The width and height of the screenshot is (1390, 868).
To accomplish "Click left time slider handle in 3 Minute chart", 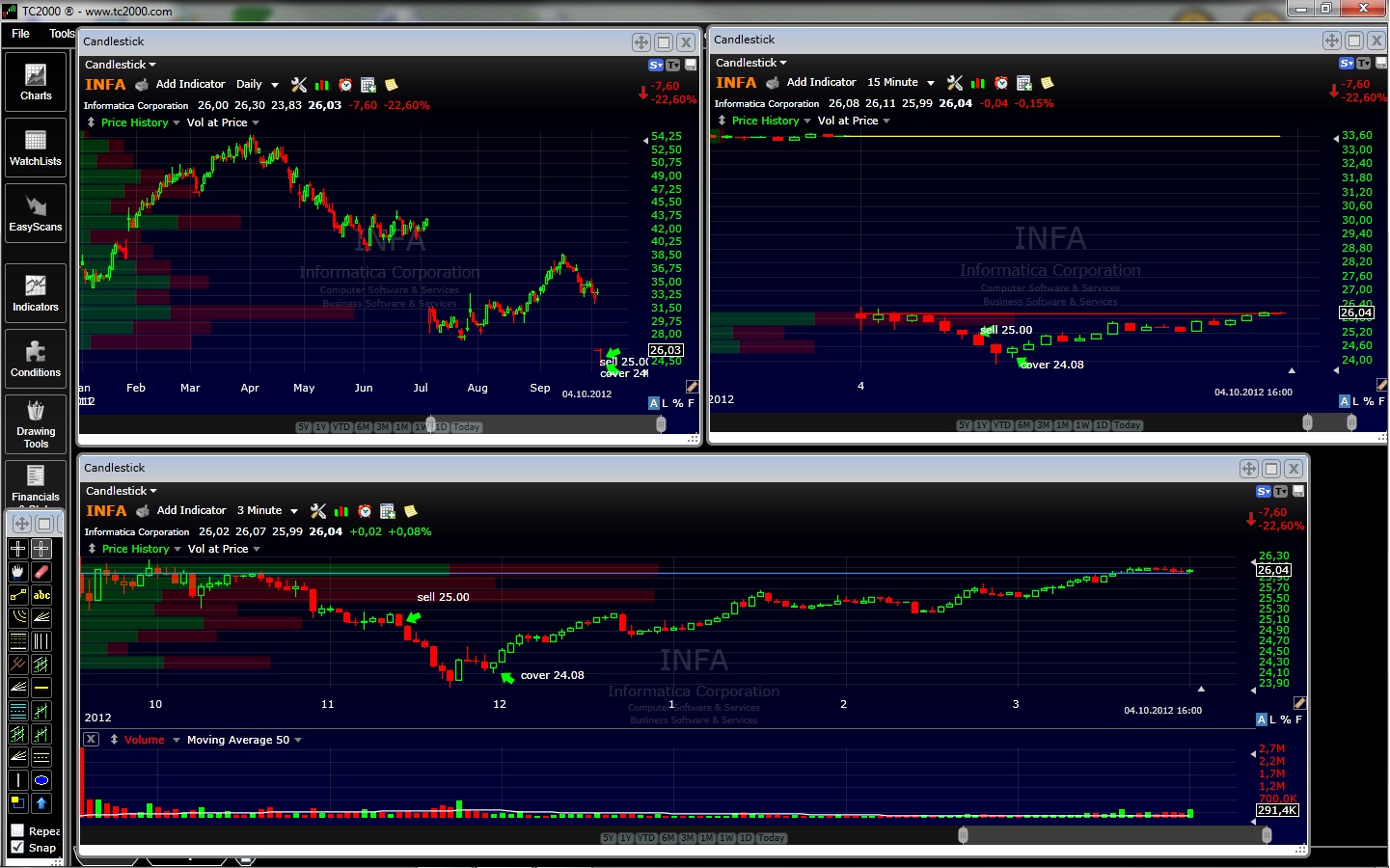I will [x=963, y=835].
